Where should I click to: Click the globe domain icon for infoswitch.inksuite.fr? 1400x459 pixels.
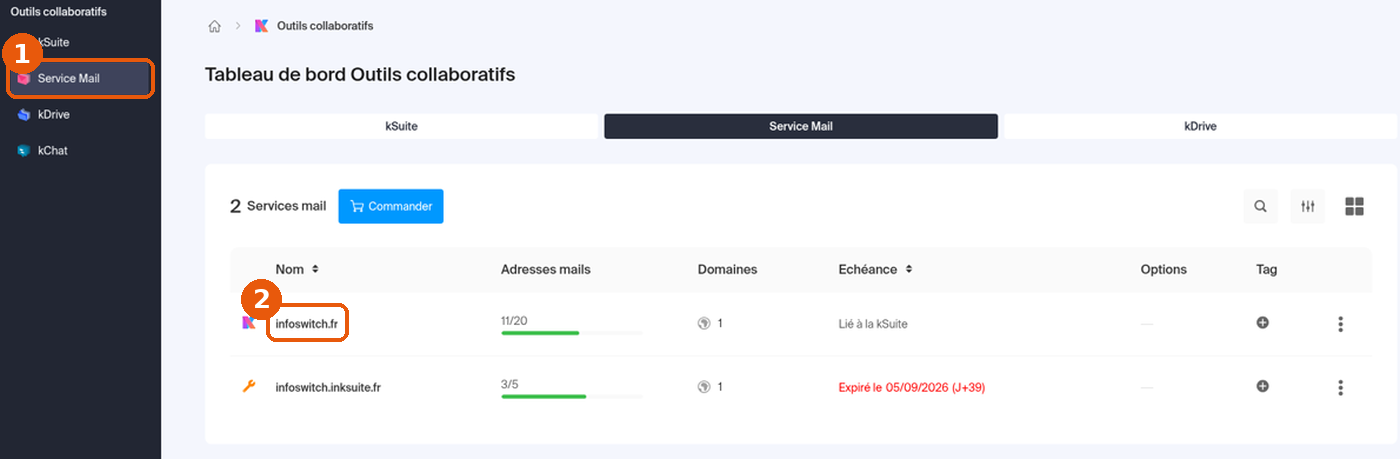(x=704, y=387)
